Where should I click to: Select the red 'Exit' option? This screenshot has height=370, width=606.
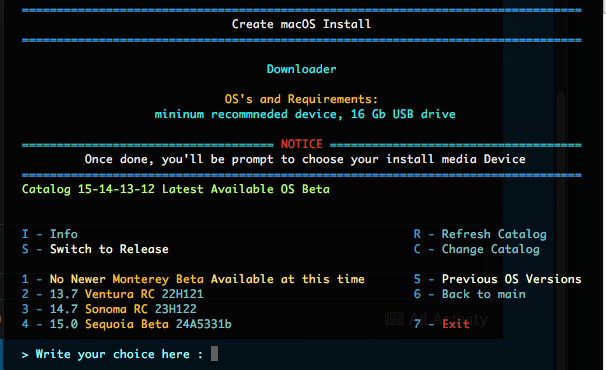pos(456,324)
